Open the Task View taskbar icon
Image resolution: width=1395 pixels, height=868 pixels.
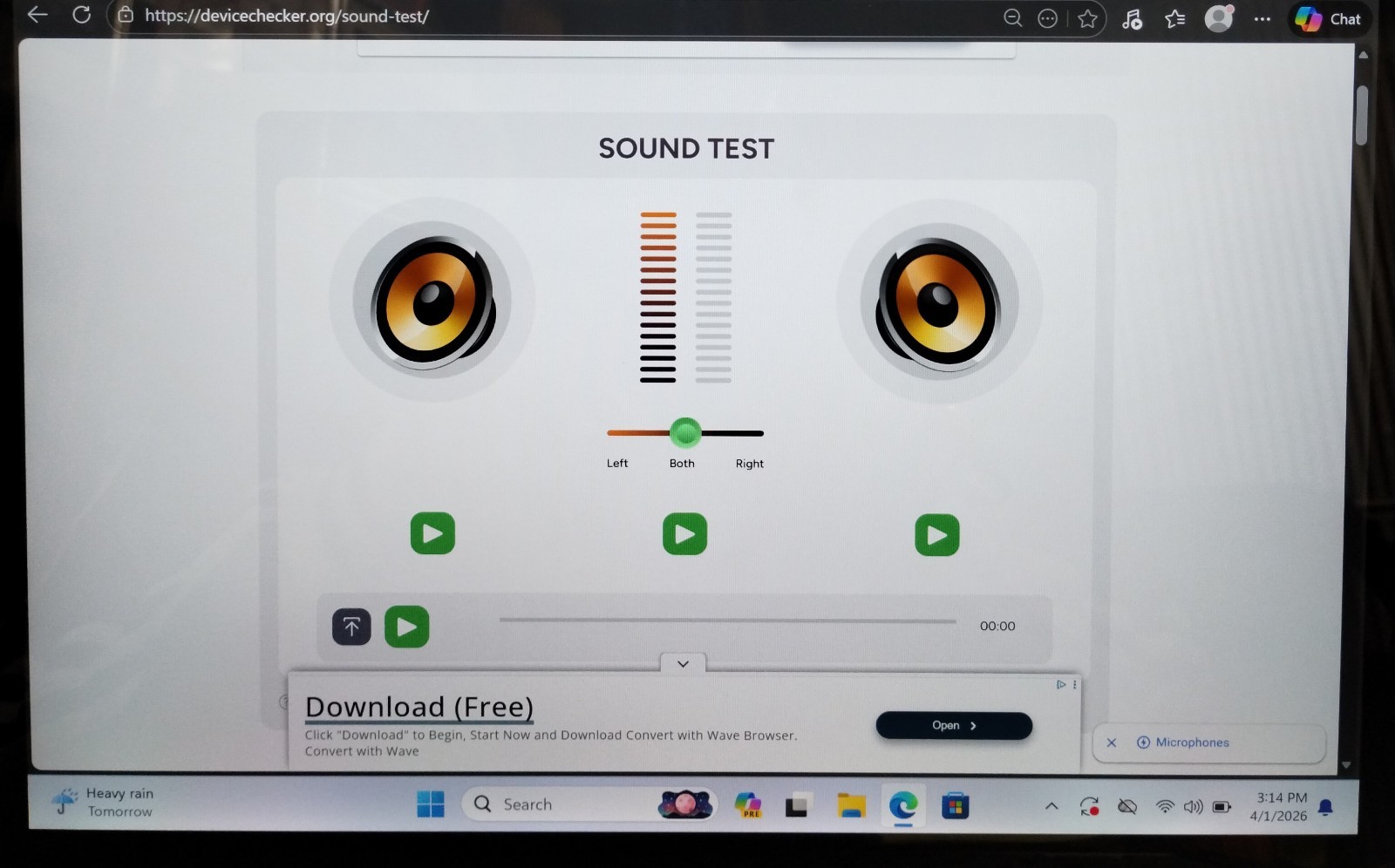tap(797, 806)
